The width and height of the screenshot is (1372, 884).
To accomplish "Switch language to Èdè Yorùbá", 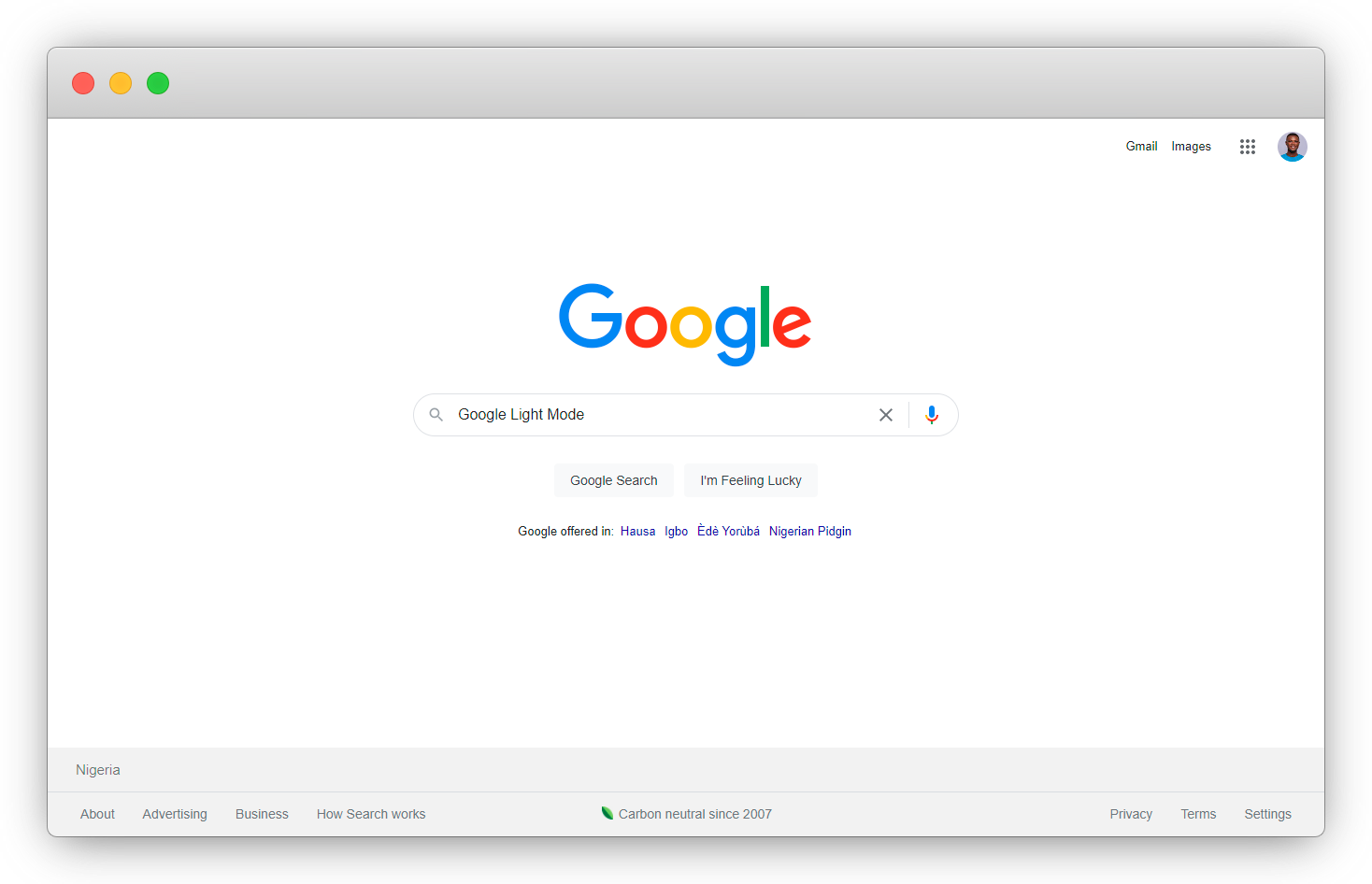I will [x=728, y=532].
